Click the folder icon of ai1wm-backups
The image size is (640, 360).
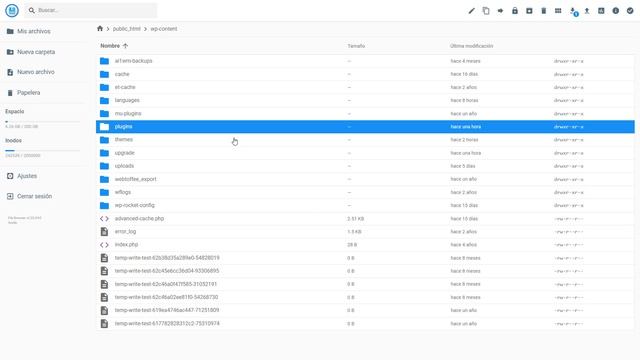pos(104,61)
